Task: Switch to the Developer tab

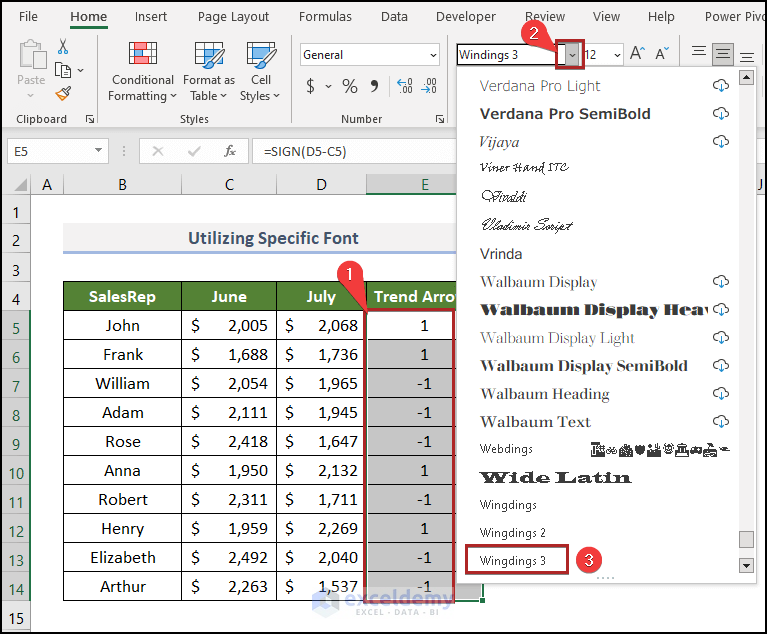Action: [466, 17]
